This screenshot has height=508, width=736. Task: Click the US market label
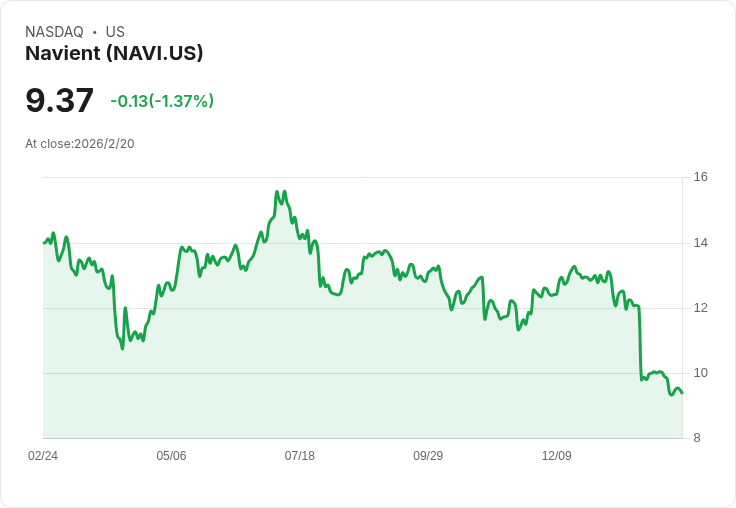[x=115, y=32]
